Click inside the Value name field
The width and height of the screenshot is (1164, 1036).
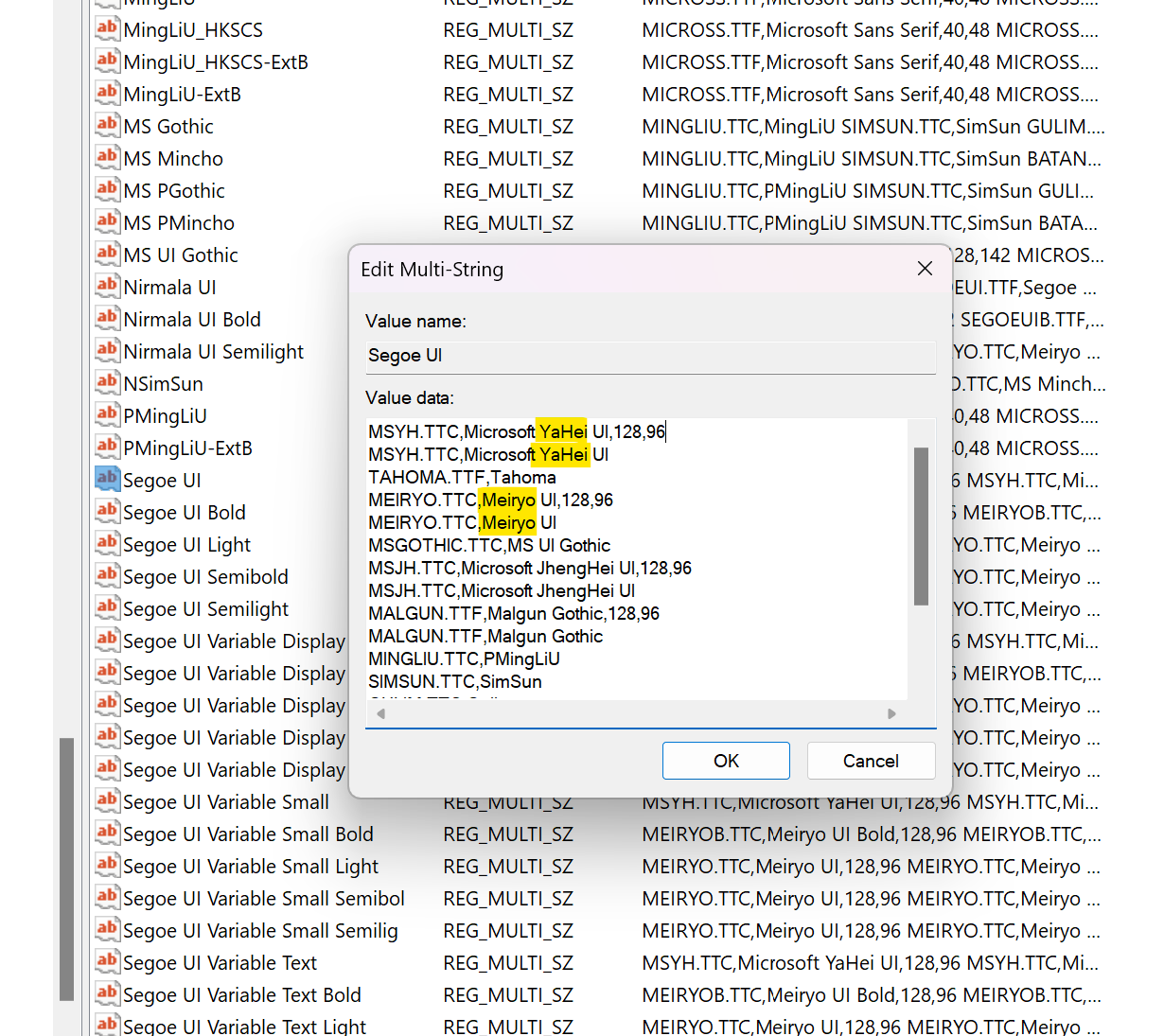[649, 356]
